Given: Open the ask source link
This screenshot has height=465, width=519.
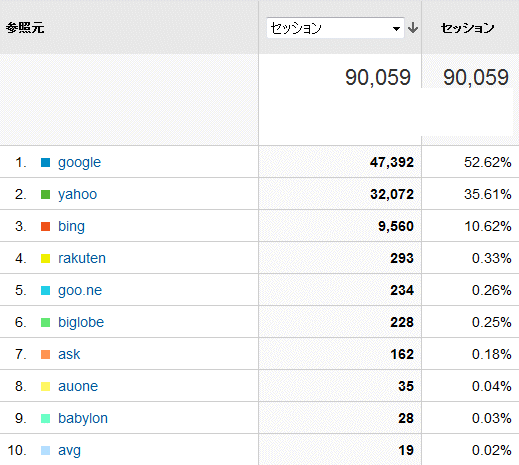Looking at the screenshot, I should [x=69, y=354].
